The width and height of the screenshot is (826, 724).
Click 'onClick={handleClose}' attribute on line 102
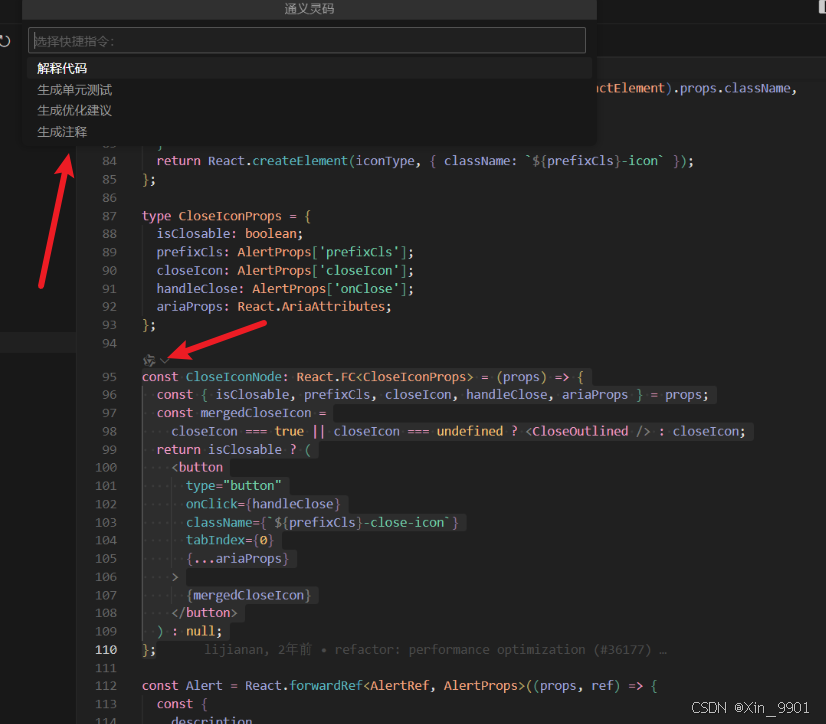coord(263,504)
